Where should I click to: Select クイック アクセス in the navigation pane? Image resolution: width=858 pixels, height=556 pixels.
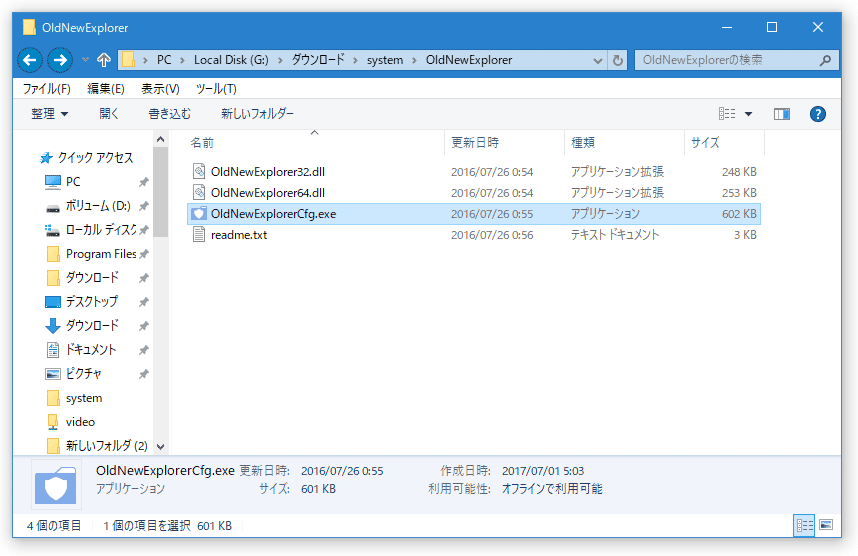(95, 158)
